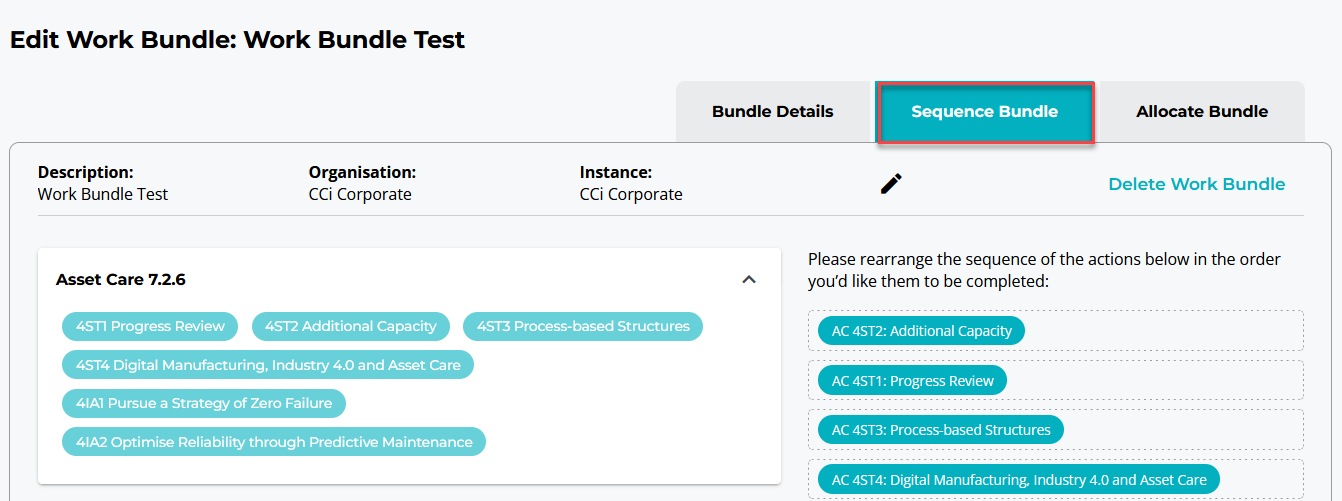
Task: Click the AC 4ST4: Digital Manufacturing sequence item
Action: [1018, 479]
